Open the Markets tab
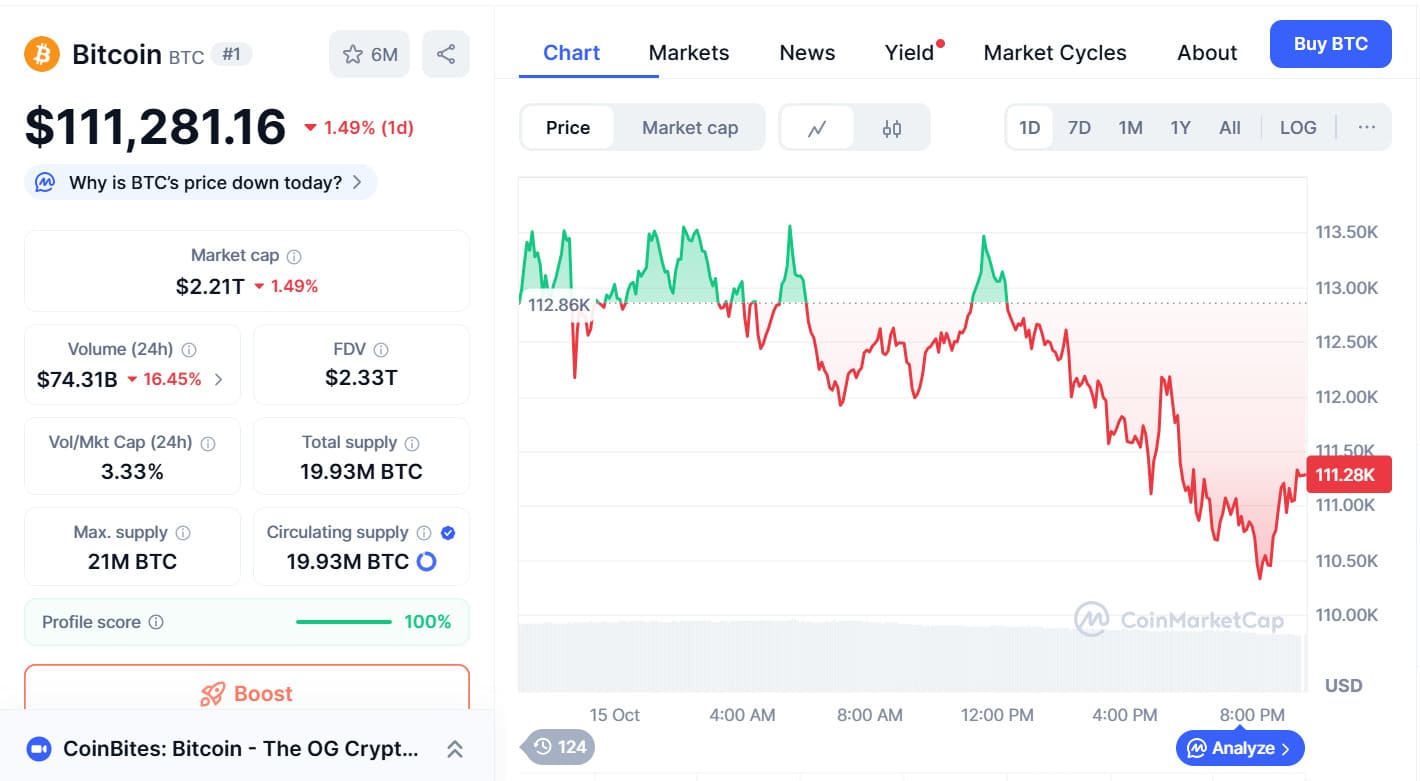Screen dimensions: 1420x781 pyautogui.click(x=688, y=53)
